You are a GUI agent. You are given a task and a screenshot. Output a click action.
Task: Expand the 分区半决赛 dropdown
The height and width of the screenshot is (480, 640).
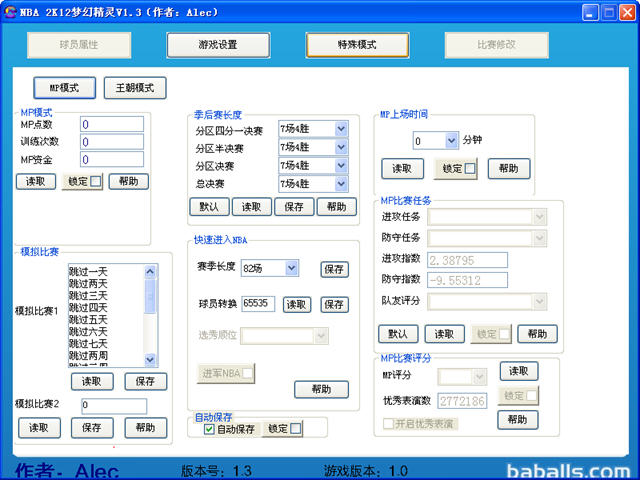(x=341, y=147)
